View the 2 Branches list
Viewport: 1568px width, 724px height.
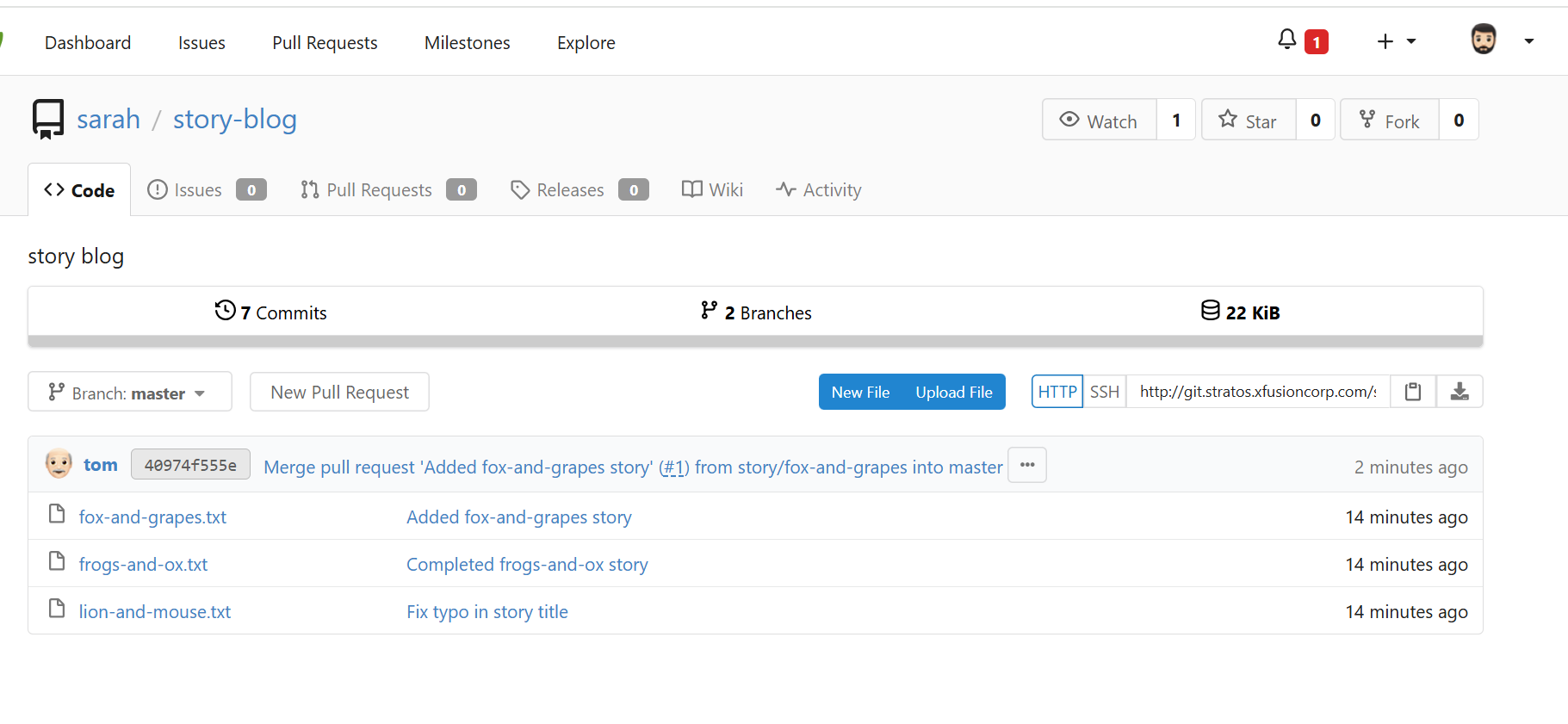[x=756, y=312]
